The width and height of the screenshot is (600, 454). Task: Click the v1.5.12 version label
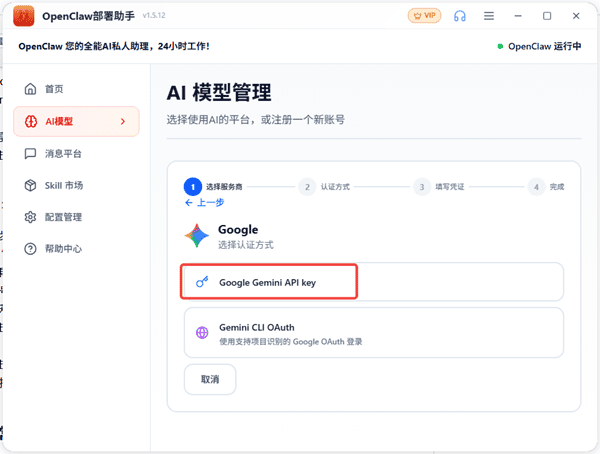tap(154, 15)
